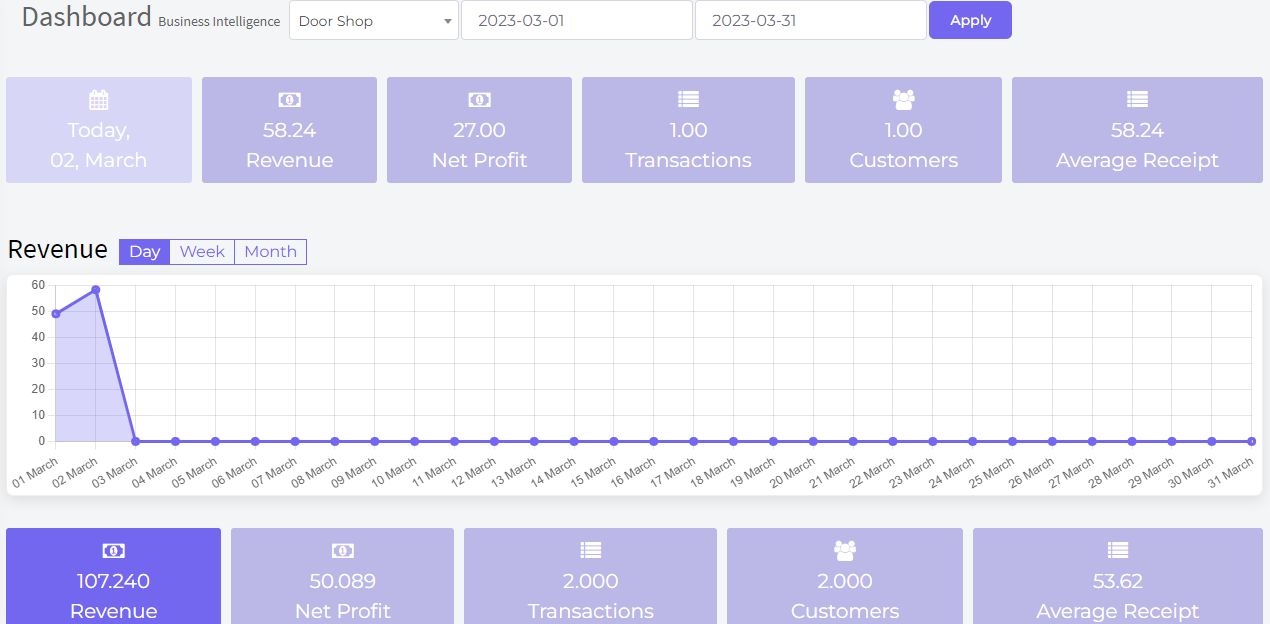Open the end date picker 2023-03-31
1270x624 pixels.
pos(810,21)
